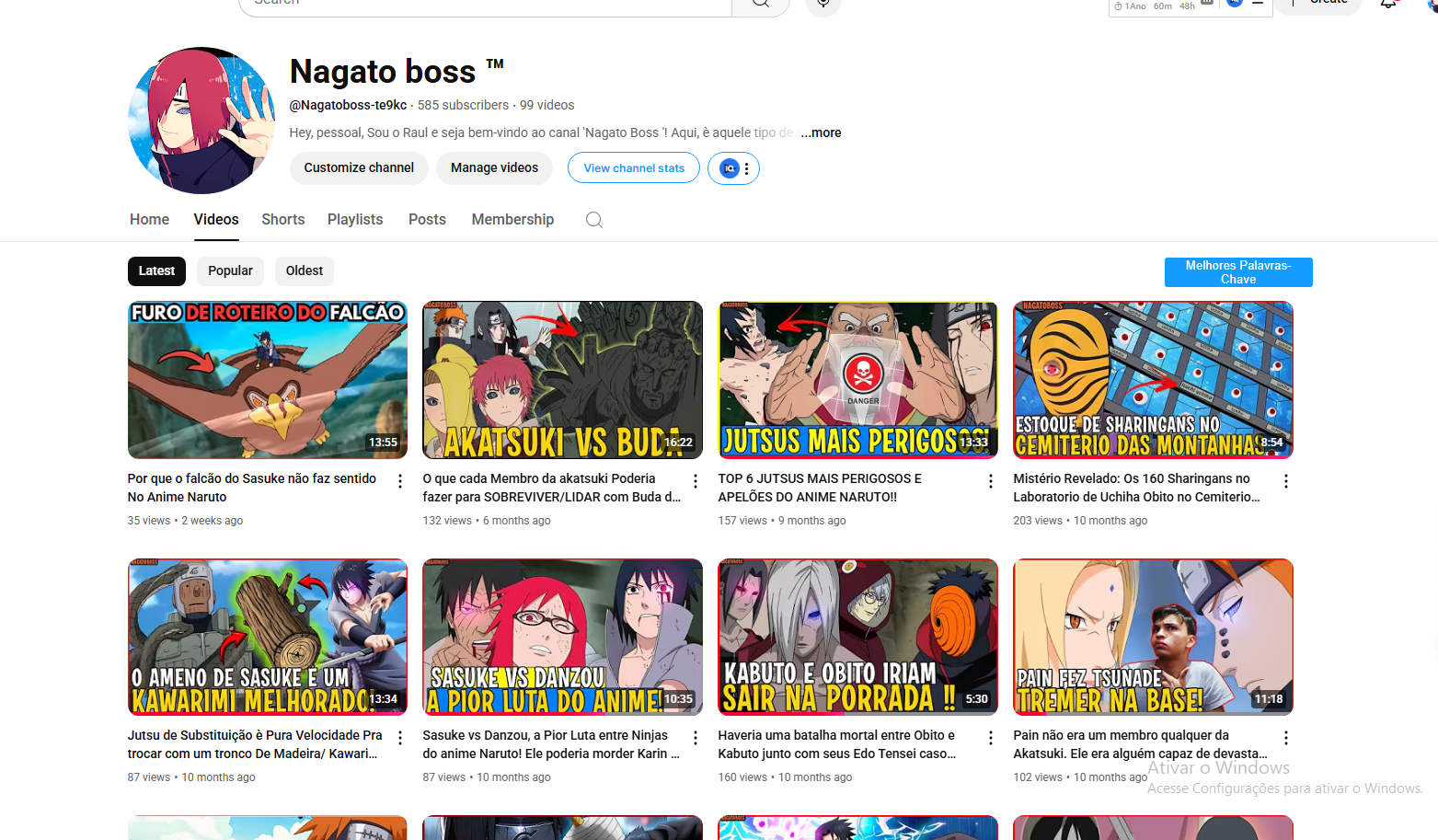Click the Nagato boss channel name heading
1438x840 pixels.
pyautogui.click(x=397, y=72)
